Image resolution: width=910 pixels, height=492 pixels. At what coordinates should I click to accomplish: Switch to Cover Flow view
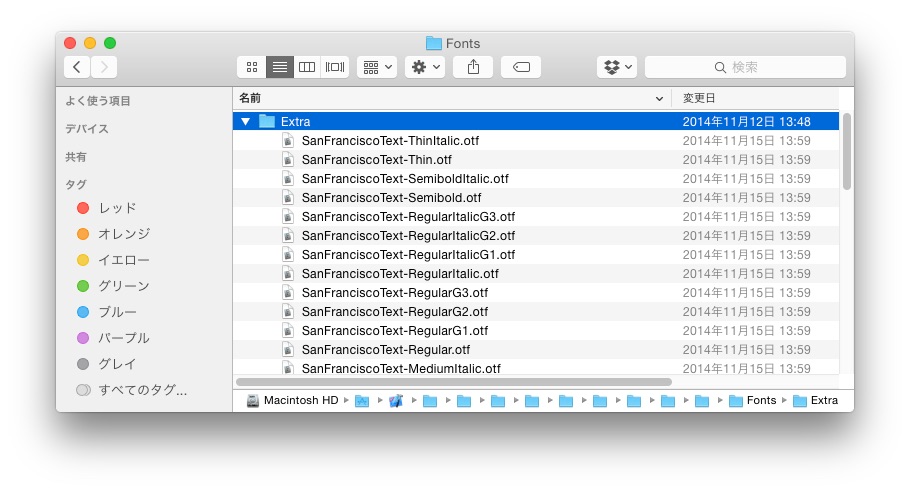tap(335, 67)
